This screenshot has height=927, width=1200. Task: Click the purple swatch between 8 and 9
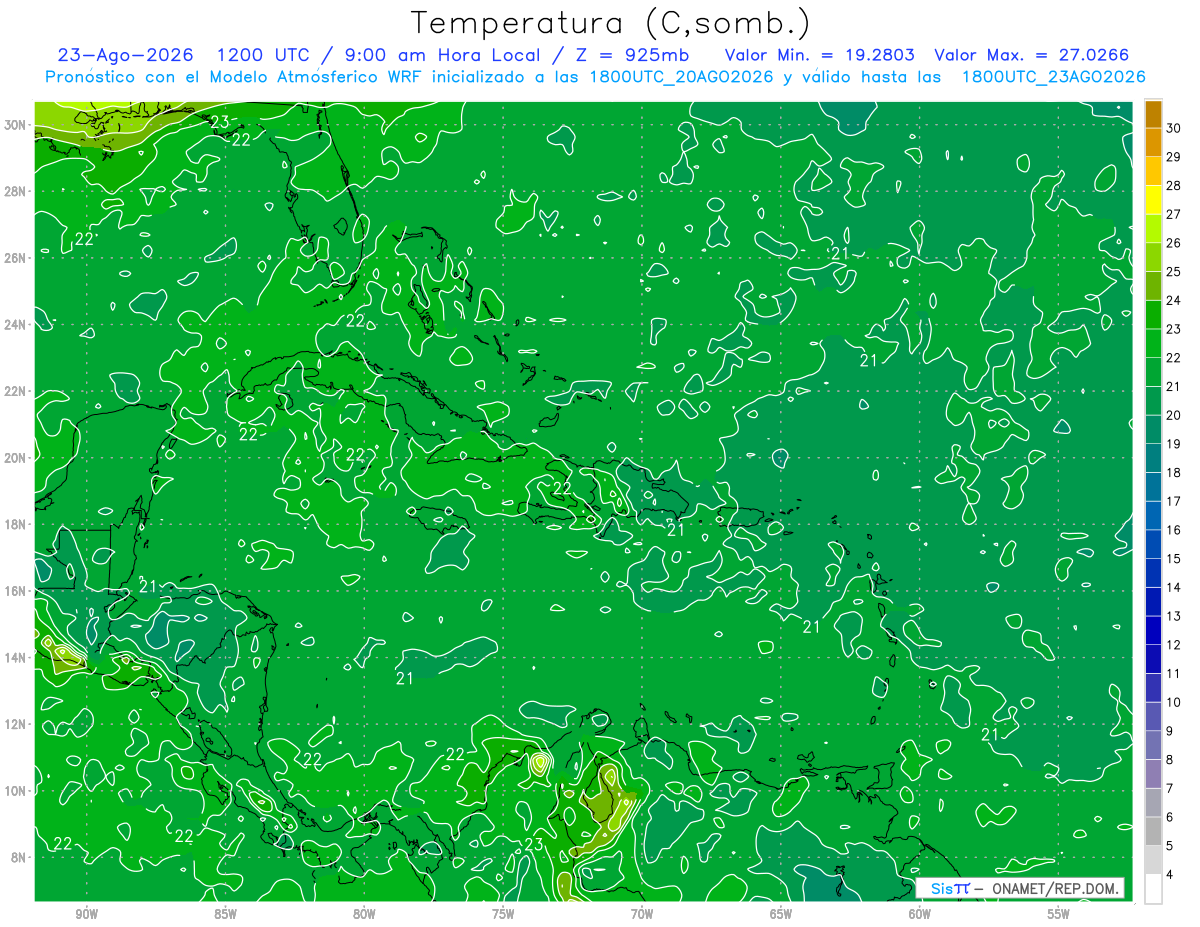(1153, 746)
